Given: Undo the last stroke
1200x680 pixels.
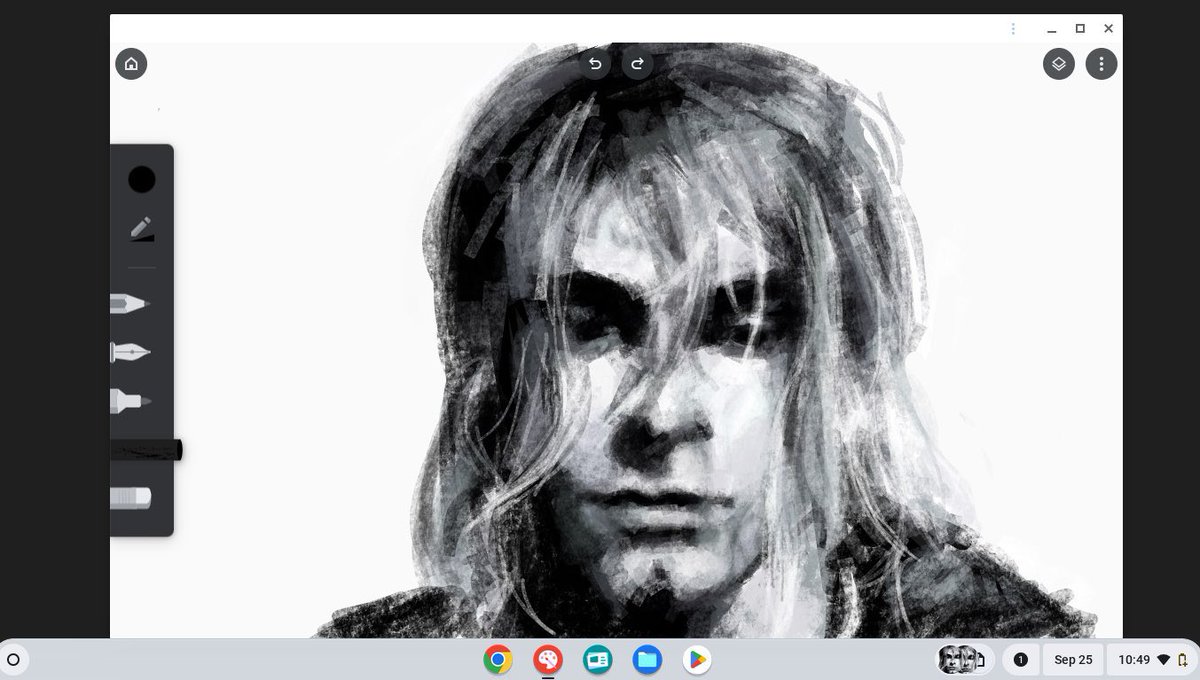Looking at the screenshot, I should click(x=595, y=64).
